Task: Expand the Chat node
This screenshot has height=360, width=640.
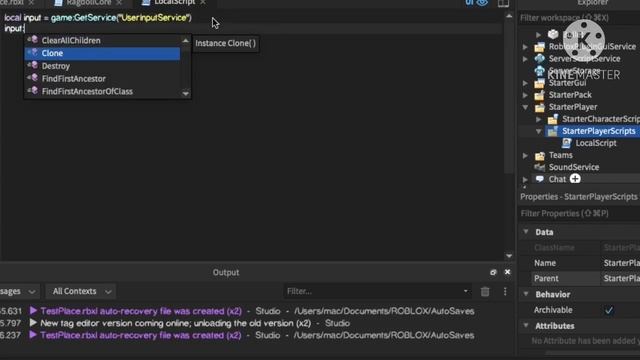Action: (x=525, y=180)
